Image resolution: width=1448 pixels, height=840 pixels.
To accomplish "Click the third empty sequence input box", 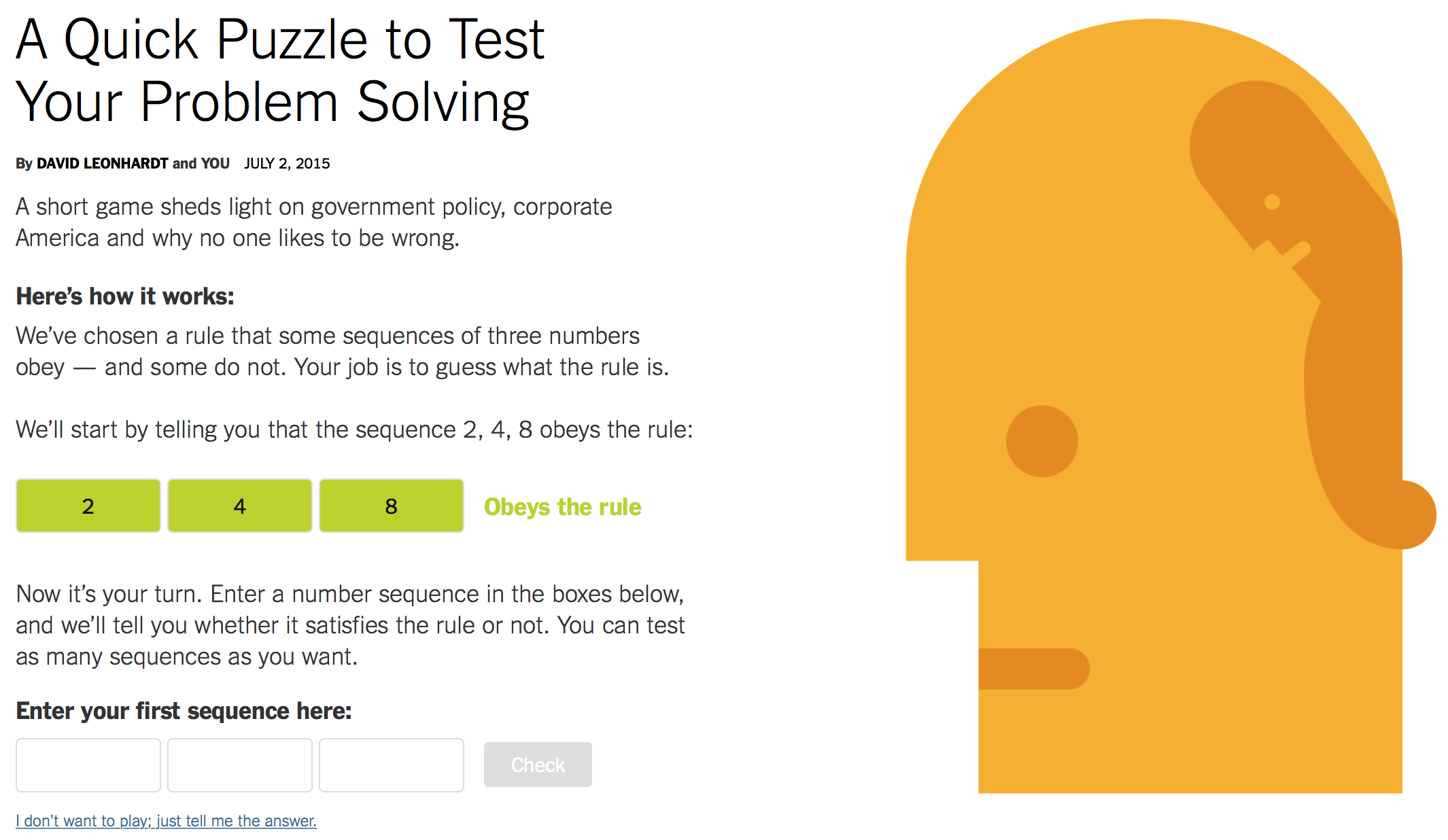I will click(x=391, y=765).
